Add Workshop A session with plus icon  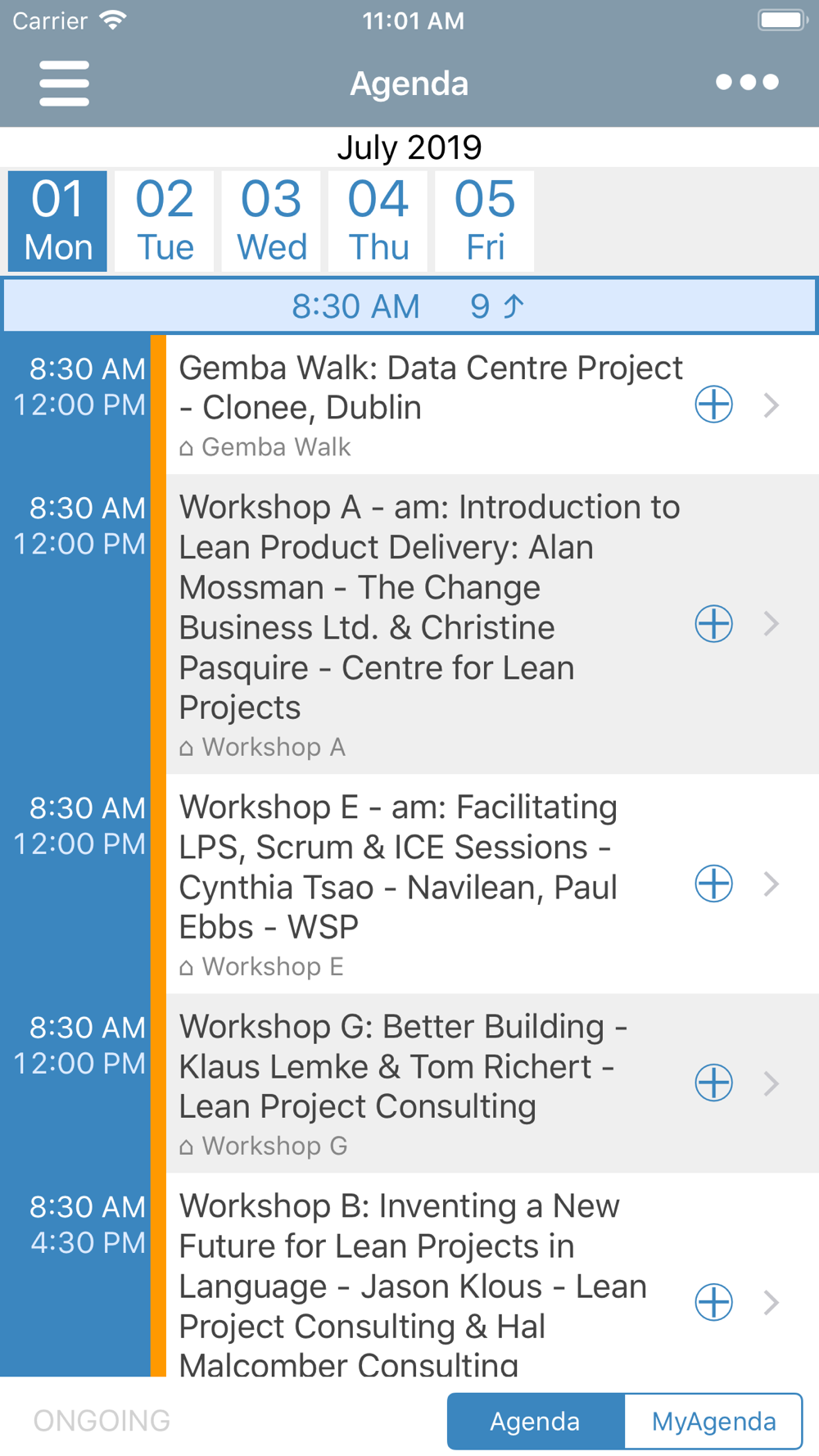pyautogui.click(x=713, y=624)
